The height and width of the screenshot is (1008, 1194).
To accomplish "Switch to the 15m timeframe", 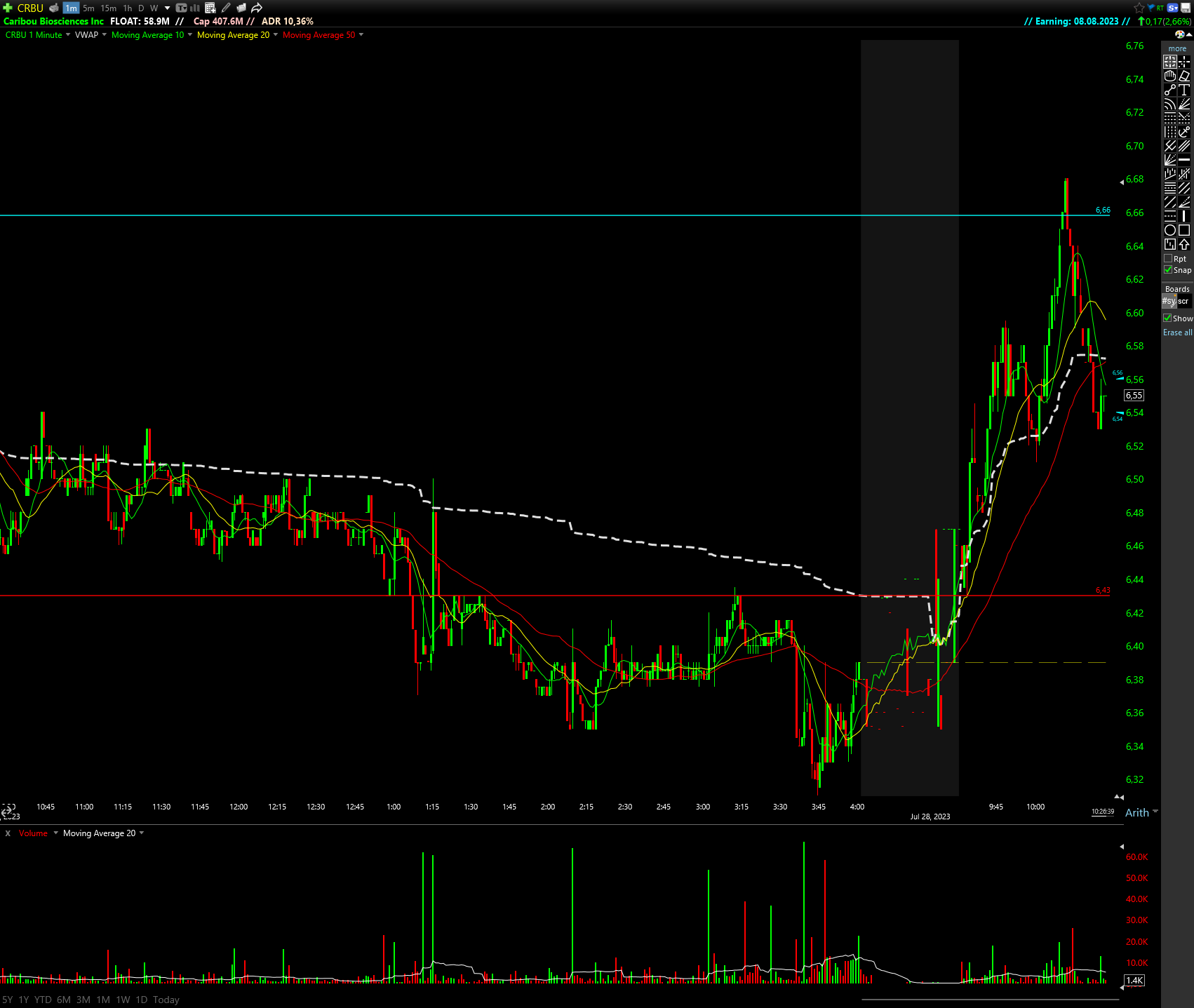I will [x=108, y=8].
